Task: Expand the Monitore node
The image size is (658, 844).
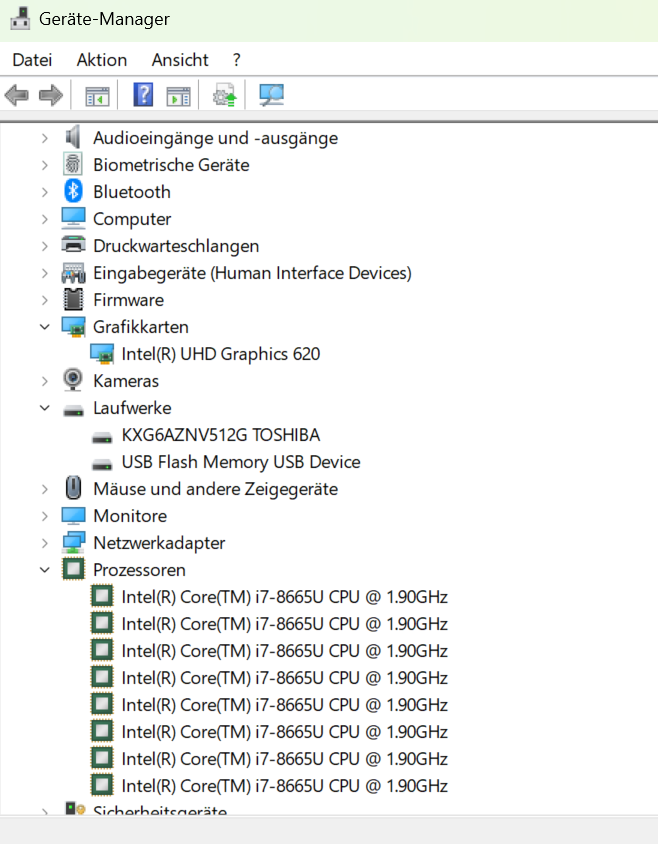Action: coord(45,516)
